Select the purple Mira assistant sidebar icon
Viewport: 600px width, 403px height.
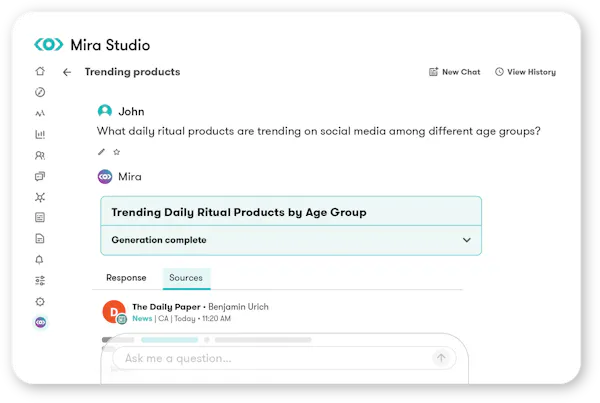pyautogui.click(x=41, y=323)
